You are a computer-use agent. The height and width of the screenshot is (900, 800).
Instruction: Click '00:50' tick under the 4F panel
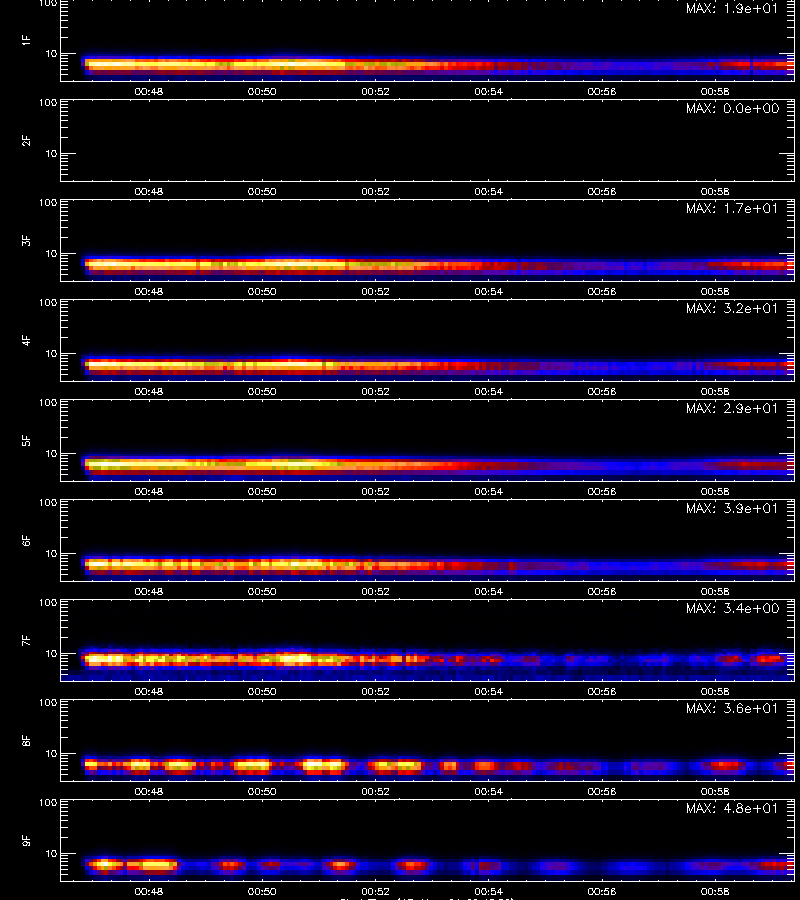click(x=262, y=391)
